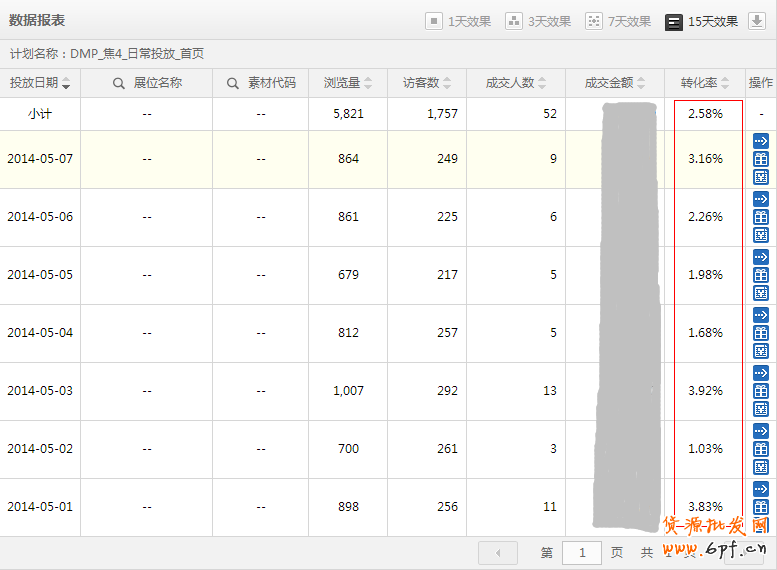Click the yen table icon in the 2014-05-02 row
Viewport: 777px width, 570px height.
760,467
